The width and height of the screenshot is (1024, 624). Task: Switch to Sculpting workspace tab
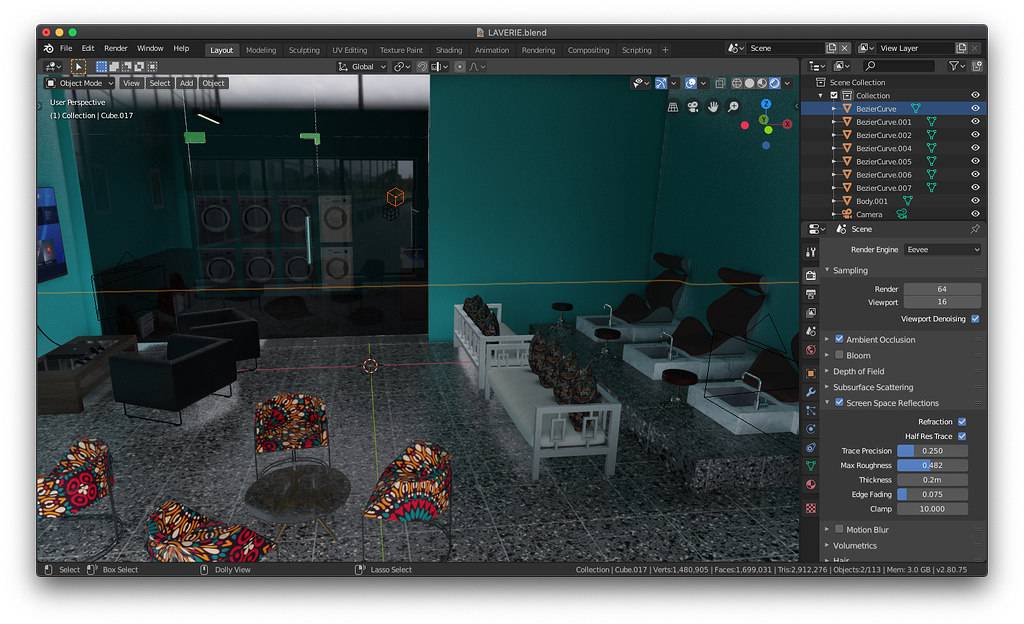click(304, 50)
